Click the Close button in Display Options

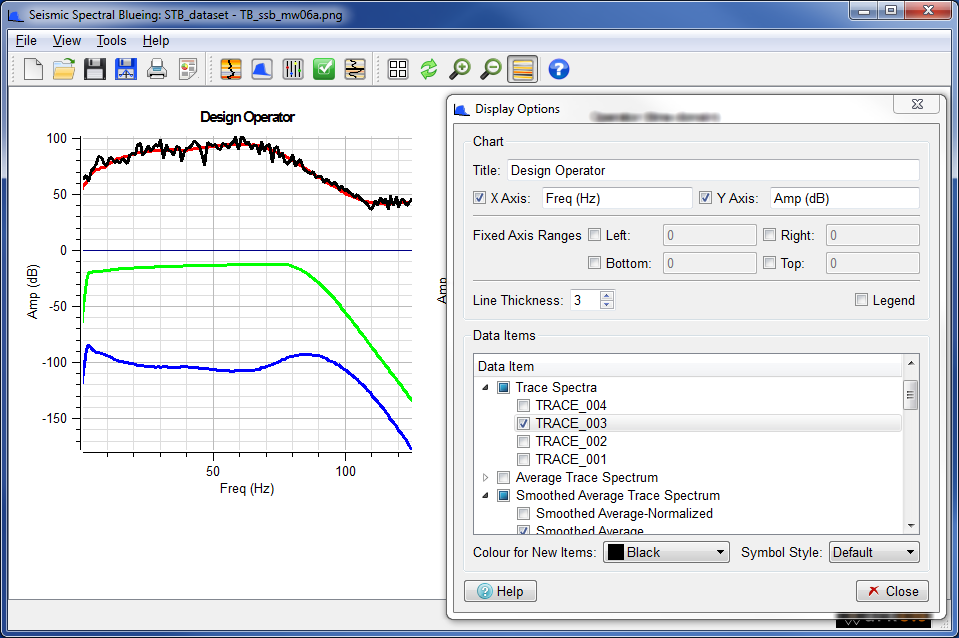[891, 590]
